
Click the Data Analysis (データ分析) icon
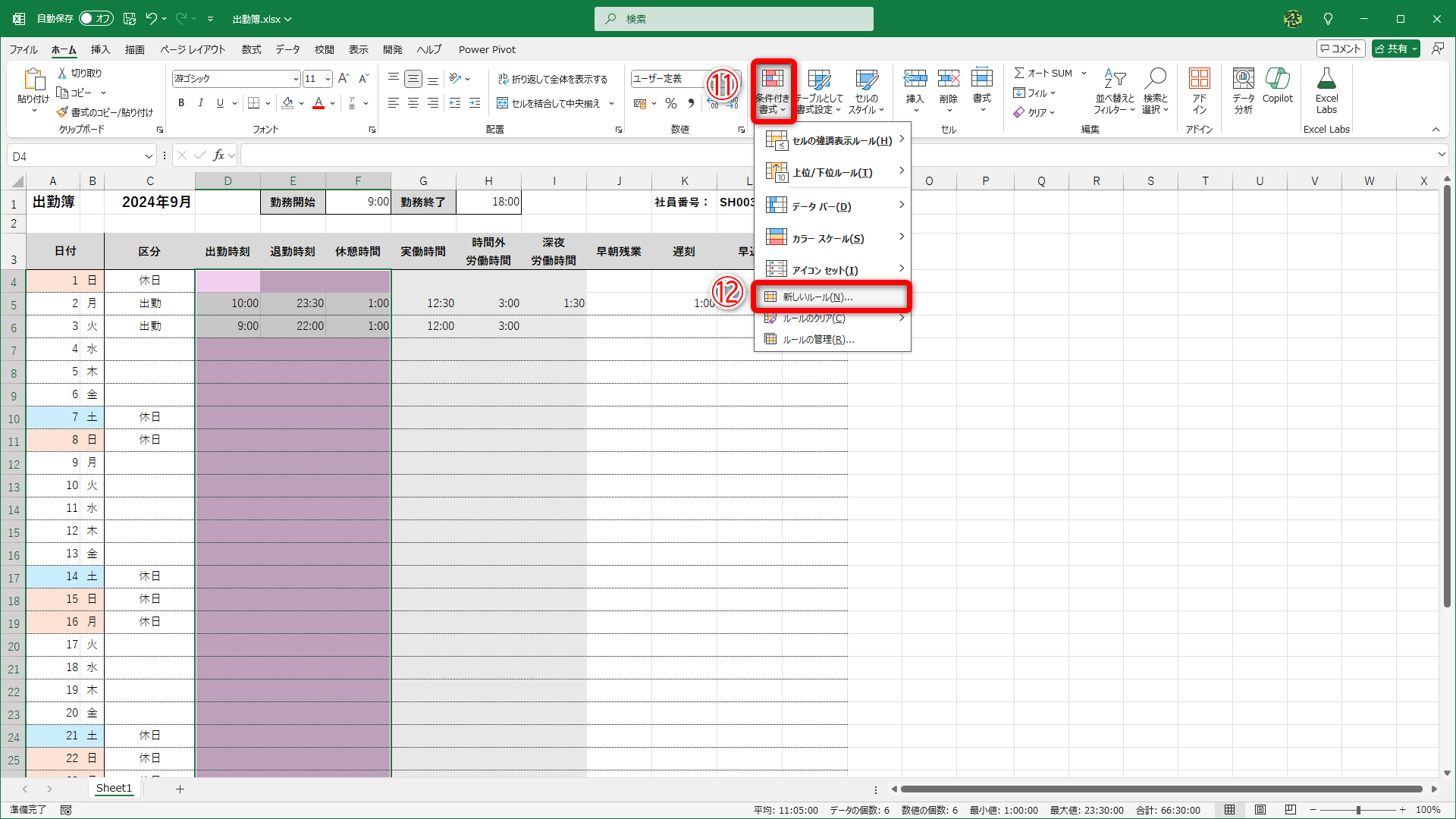[1243, 80]
